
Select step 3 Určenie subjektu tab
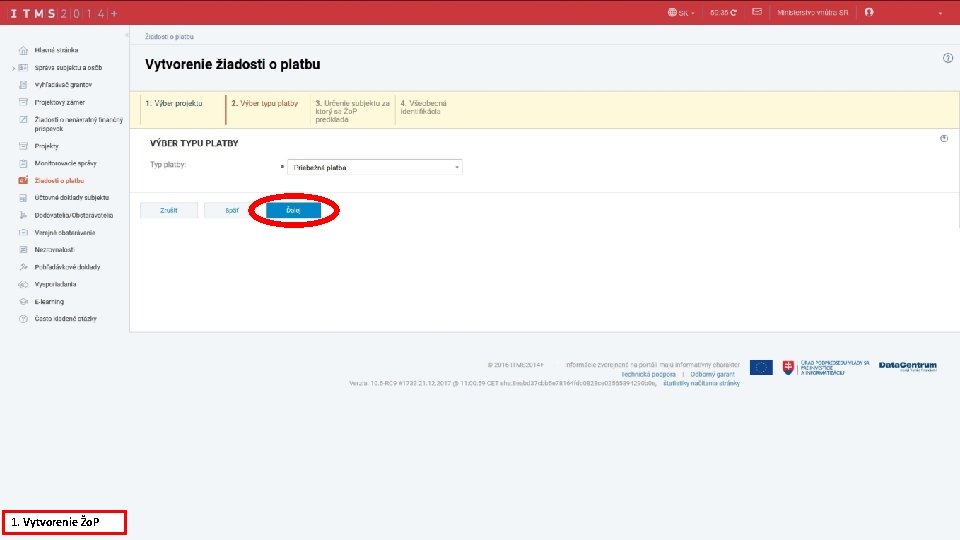click(x=353, y=111)
